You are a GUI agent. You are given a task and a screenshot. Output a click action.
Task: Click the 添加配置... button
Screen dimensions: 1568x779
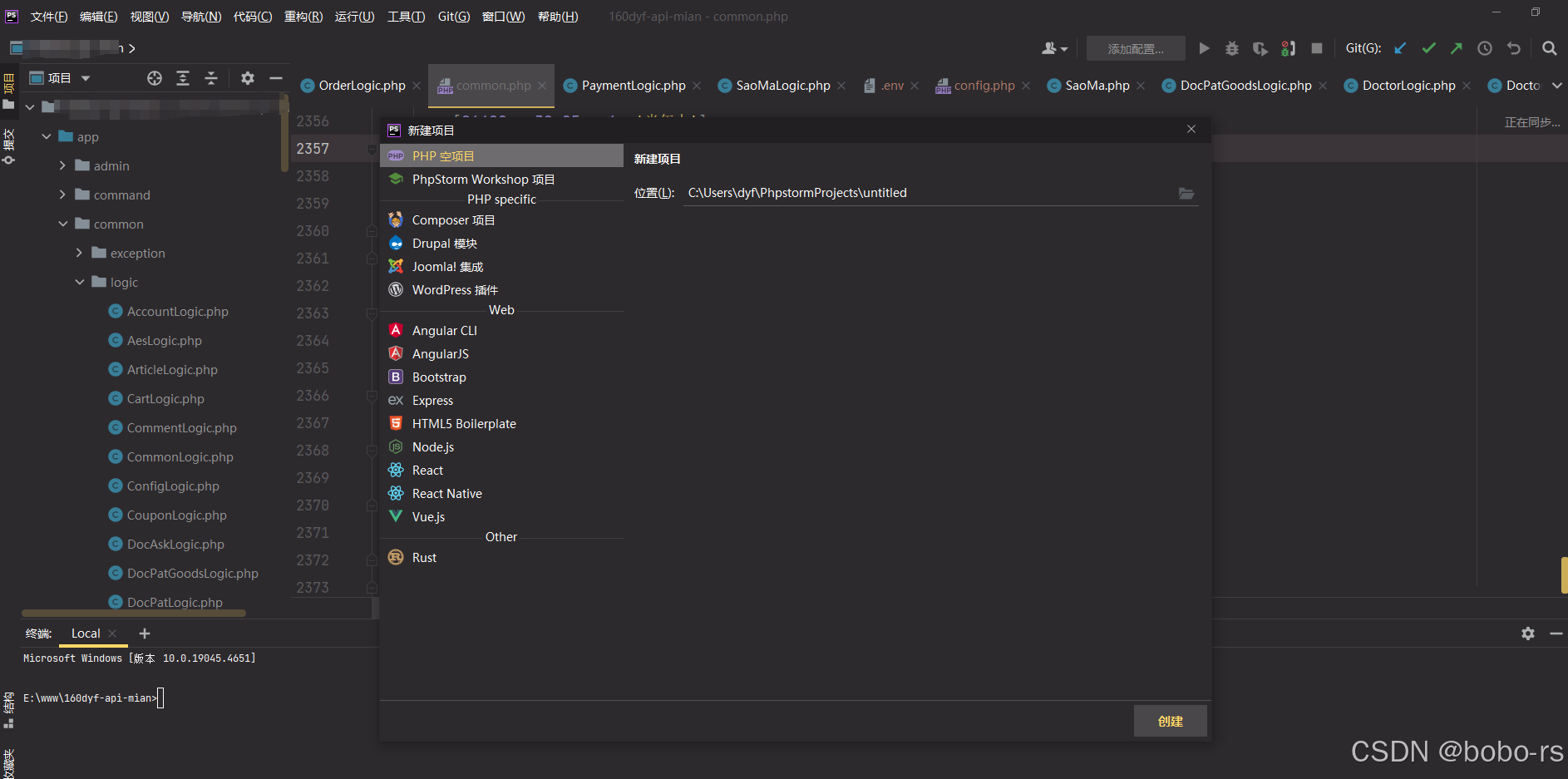coord(1136,48)
